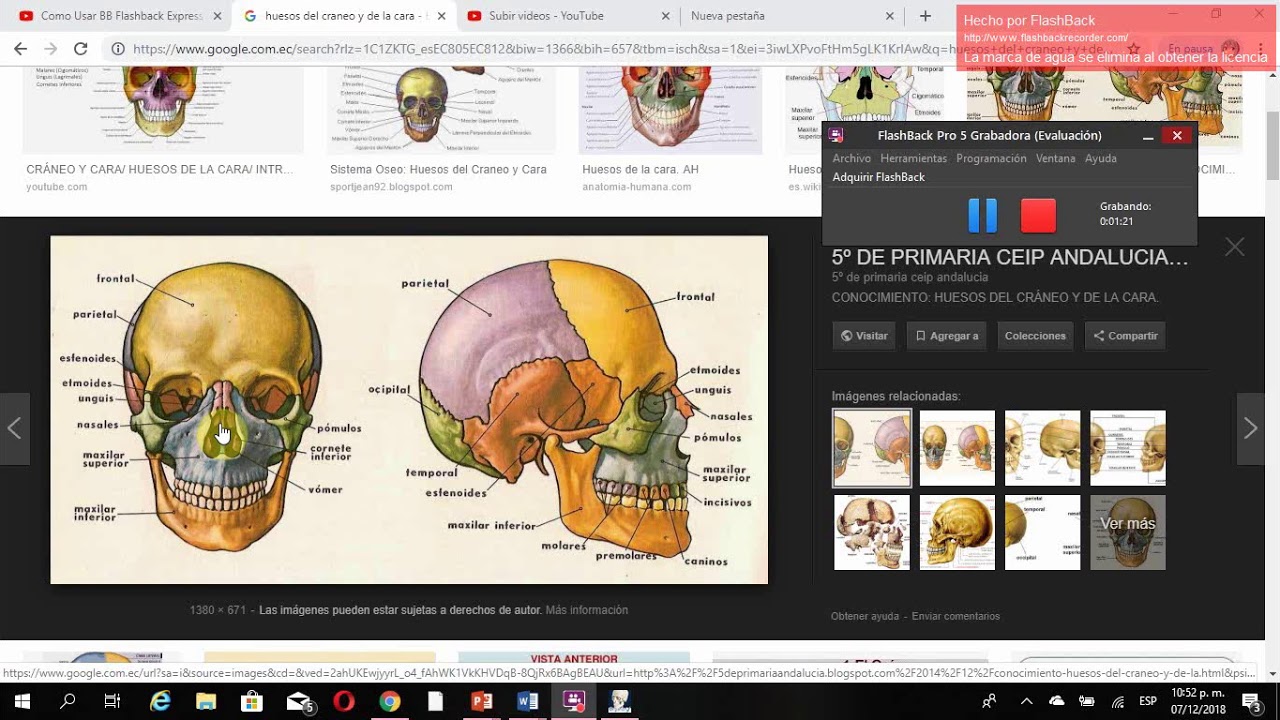
Task: Click Obtener ayuda link
Action: (864, 616)
